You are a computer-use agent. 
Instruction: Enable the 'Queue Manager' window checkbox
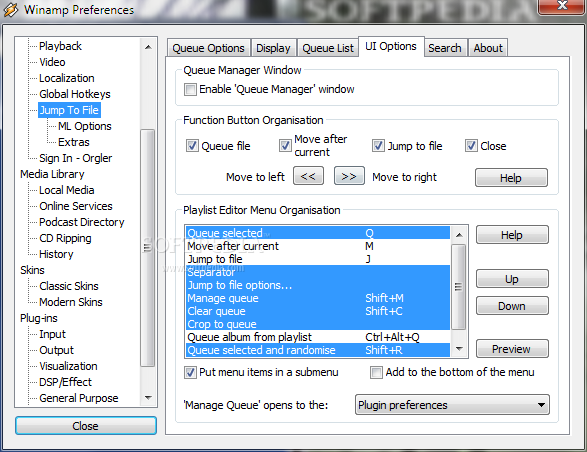190,90
